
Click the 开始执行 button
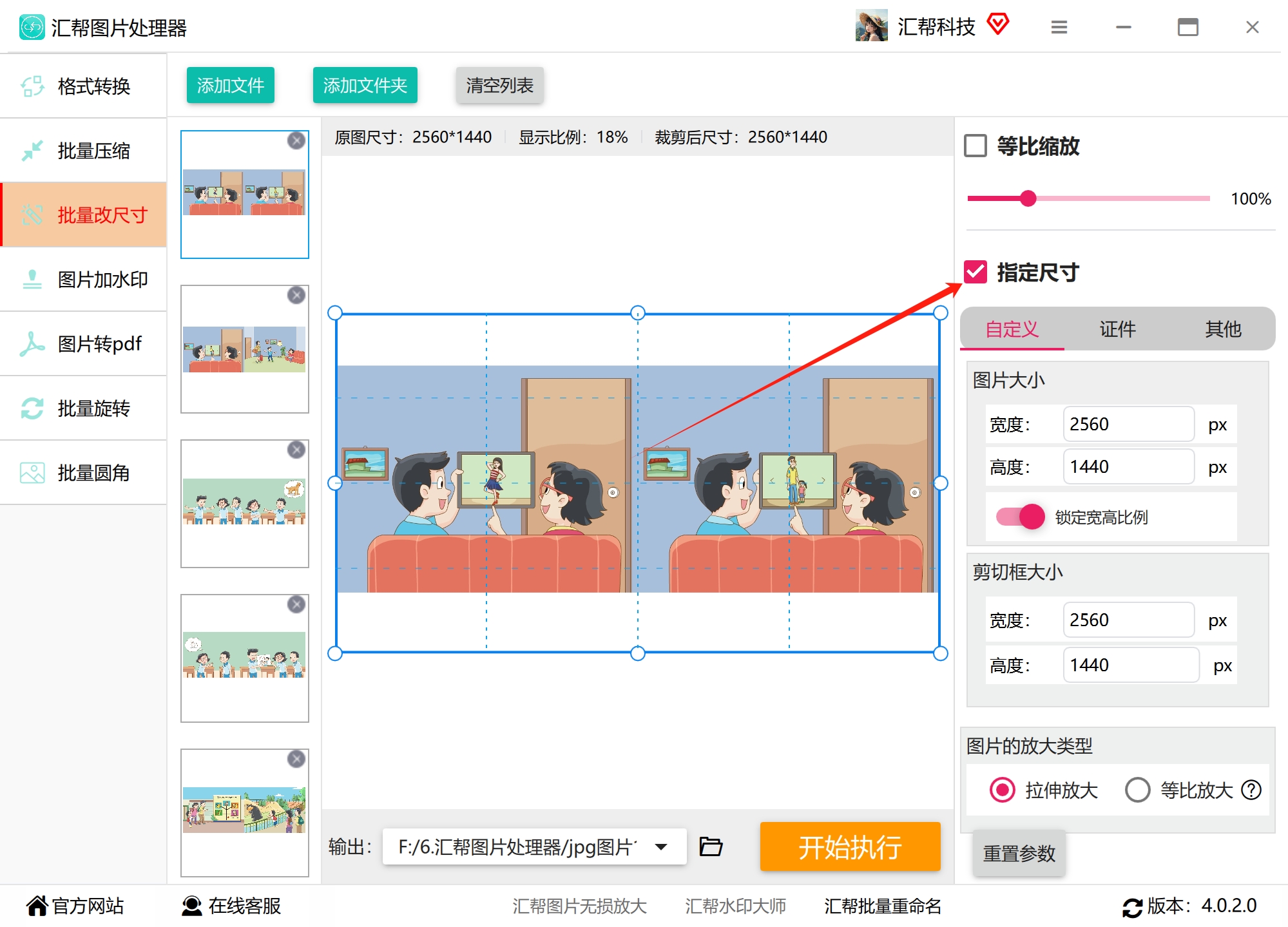click(851, 846)
